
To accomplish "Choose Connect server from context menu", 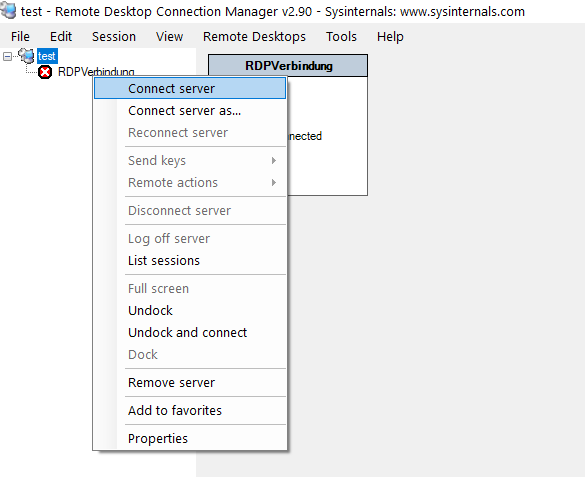I will pos(190,89).
